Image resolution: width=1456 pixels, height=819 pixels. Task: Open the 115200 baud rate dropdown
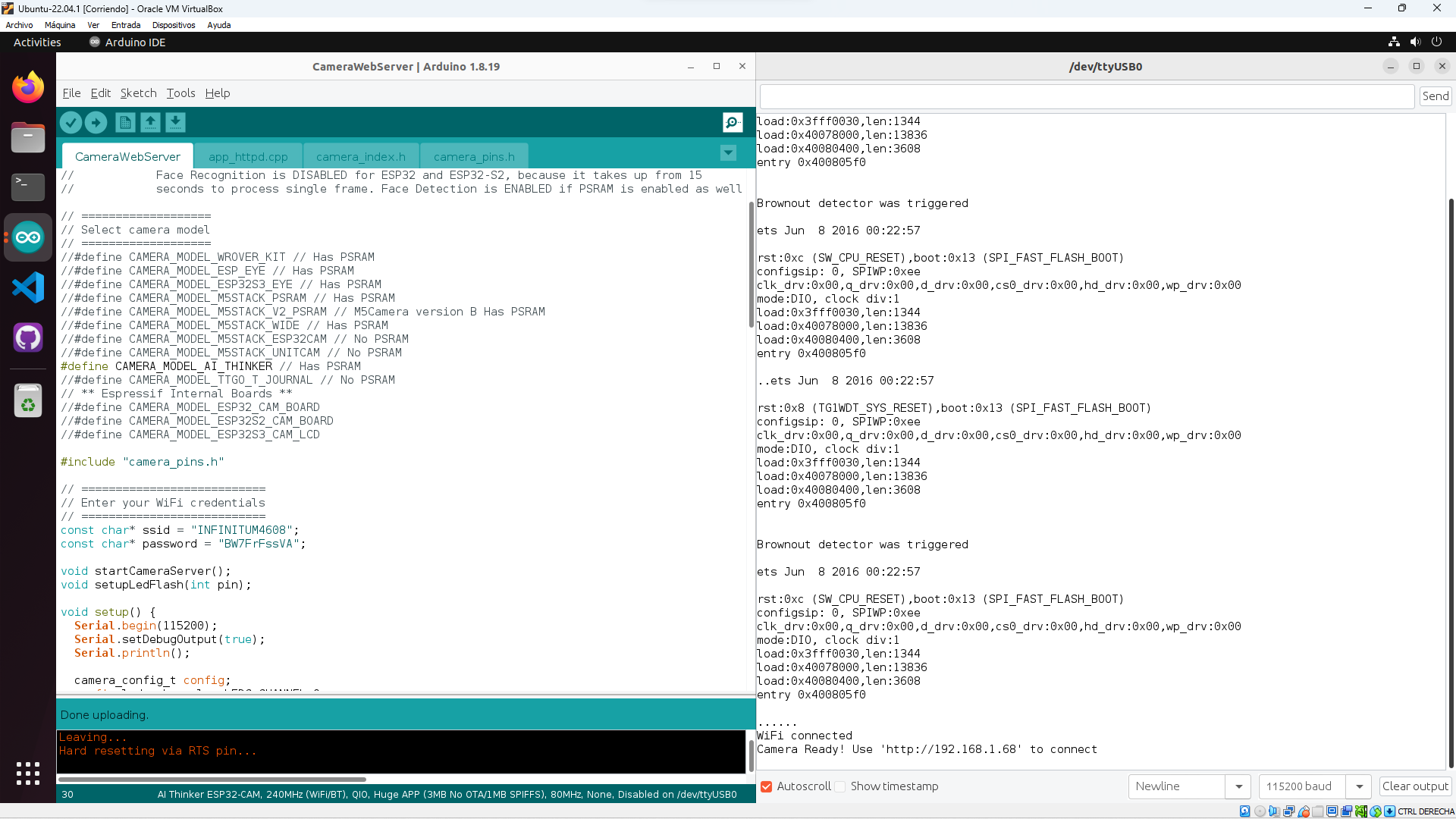(x=1359, y=786)
